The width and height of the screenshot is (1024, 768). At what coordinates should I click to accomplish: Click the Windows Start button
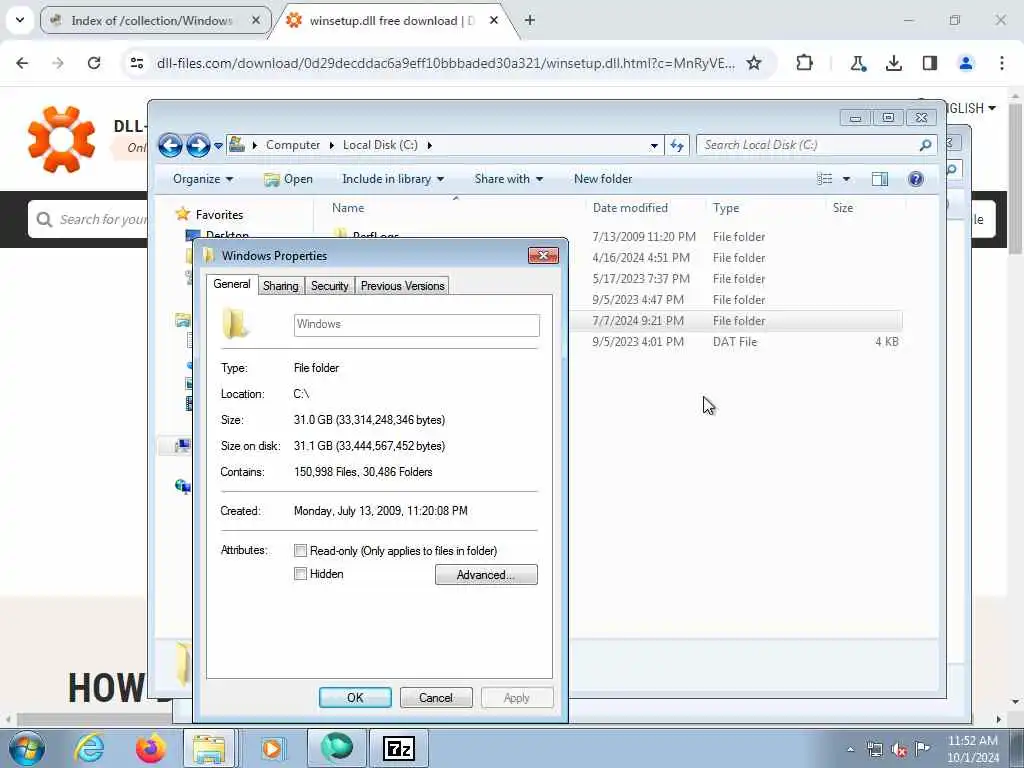click(x=27, y=748)
